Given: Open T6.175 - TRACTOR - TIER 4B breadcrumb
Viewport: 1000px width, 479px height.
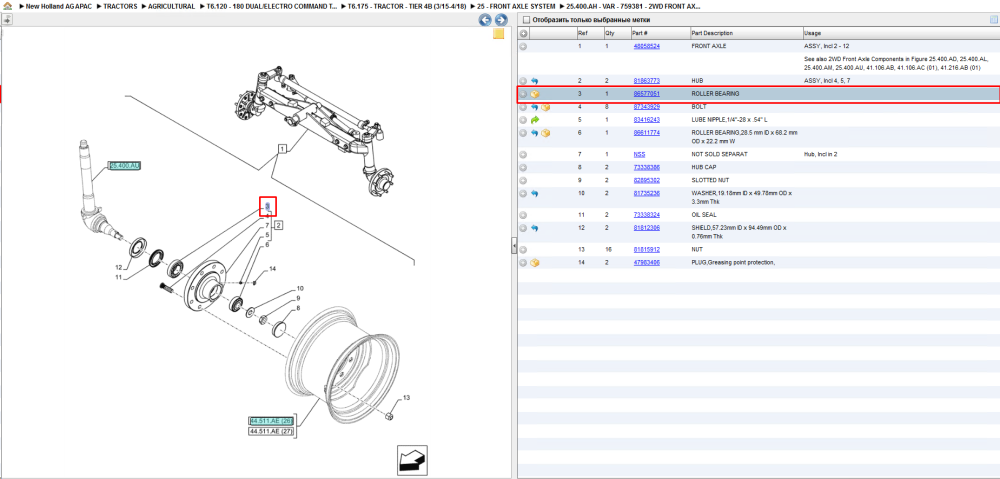Looking at the screenshot, I should pos(406,6).
